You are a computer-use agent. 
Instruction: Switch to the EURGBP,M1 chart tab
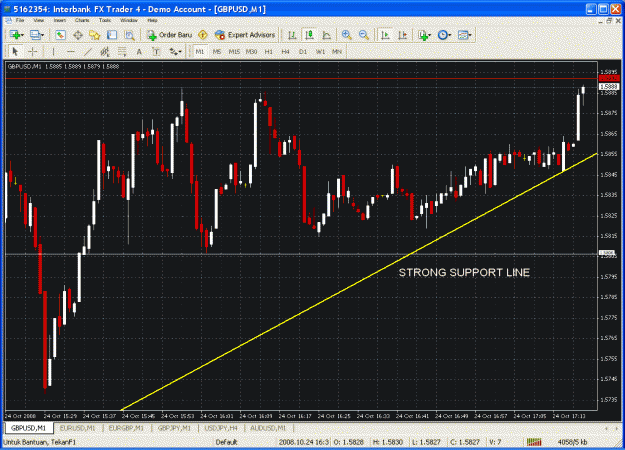tap(126, 428)
